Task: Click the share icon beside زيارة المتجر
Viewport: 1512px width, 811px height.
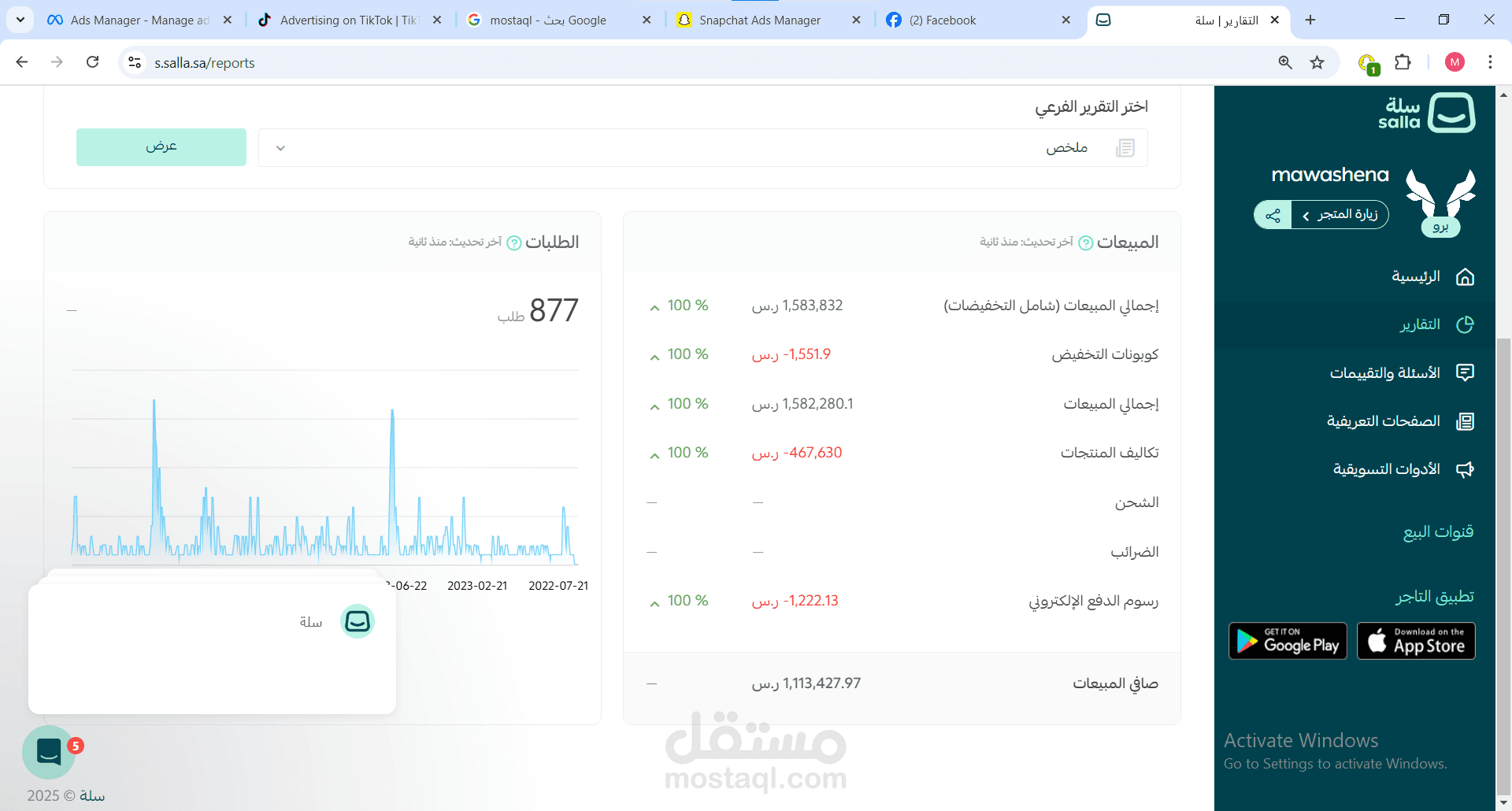Action: pyautogui.click(x=1273, y=214)
